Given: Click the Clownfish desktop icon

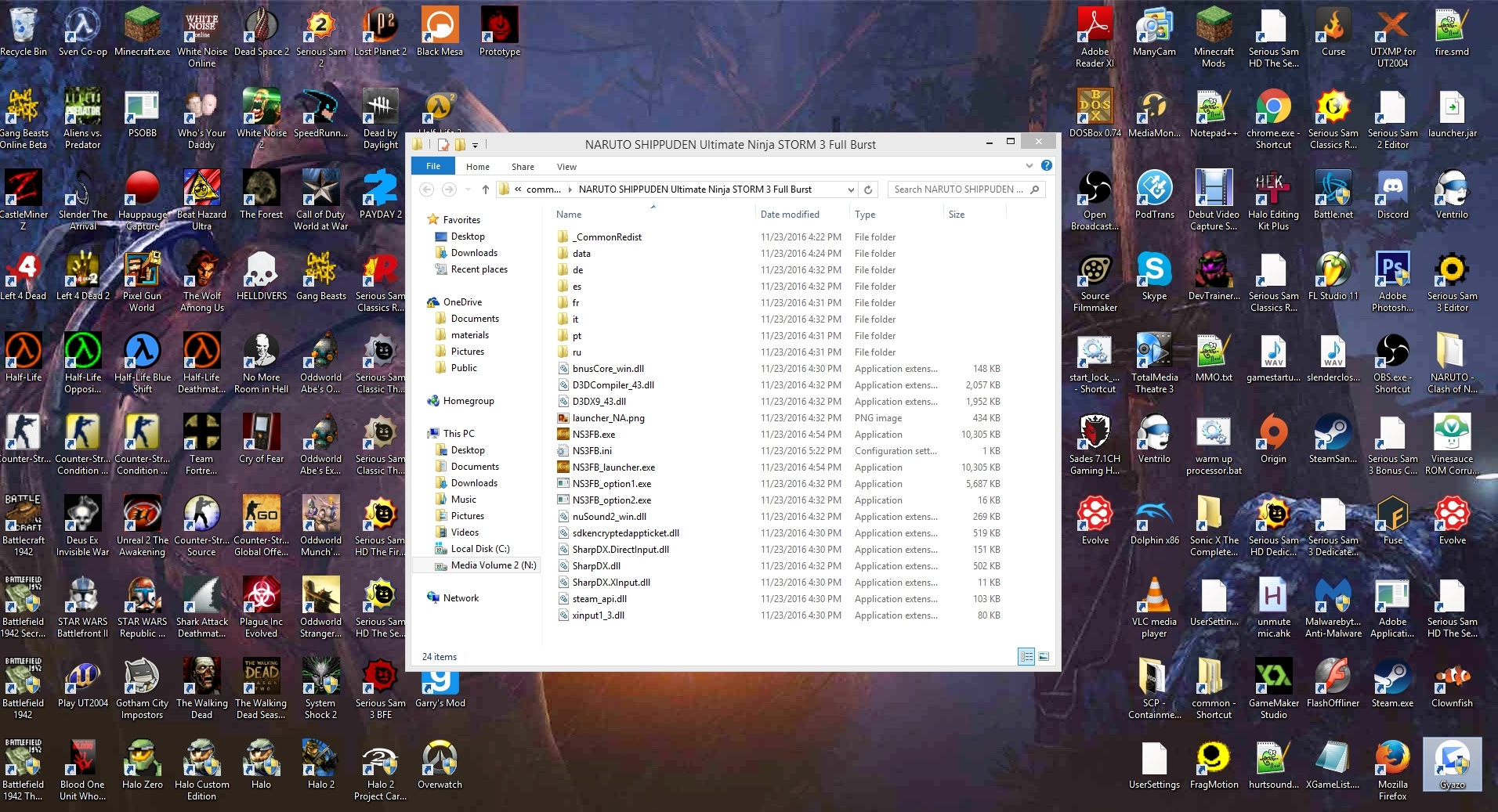Looking at the screenshot, I should pos(1453,683).
